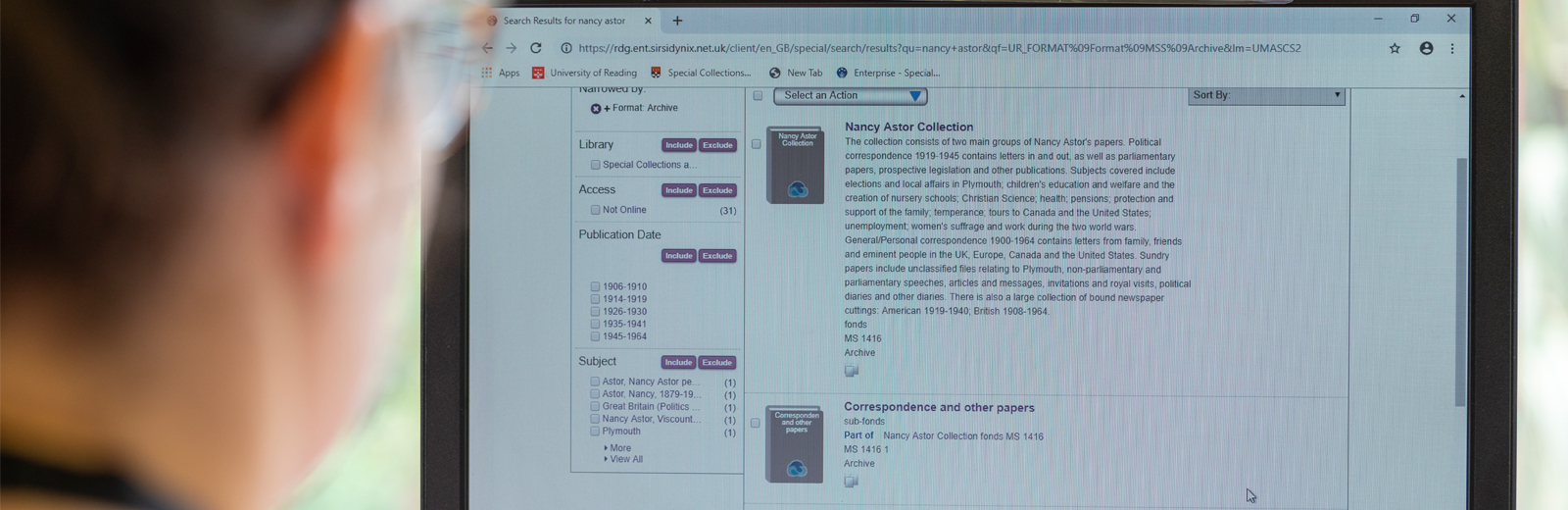
Task: Tick the 1926-1930 date checkbox
Action: click(x=595, y=312)
